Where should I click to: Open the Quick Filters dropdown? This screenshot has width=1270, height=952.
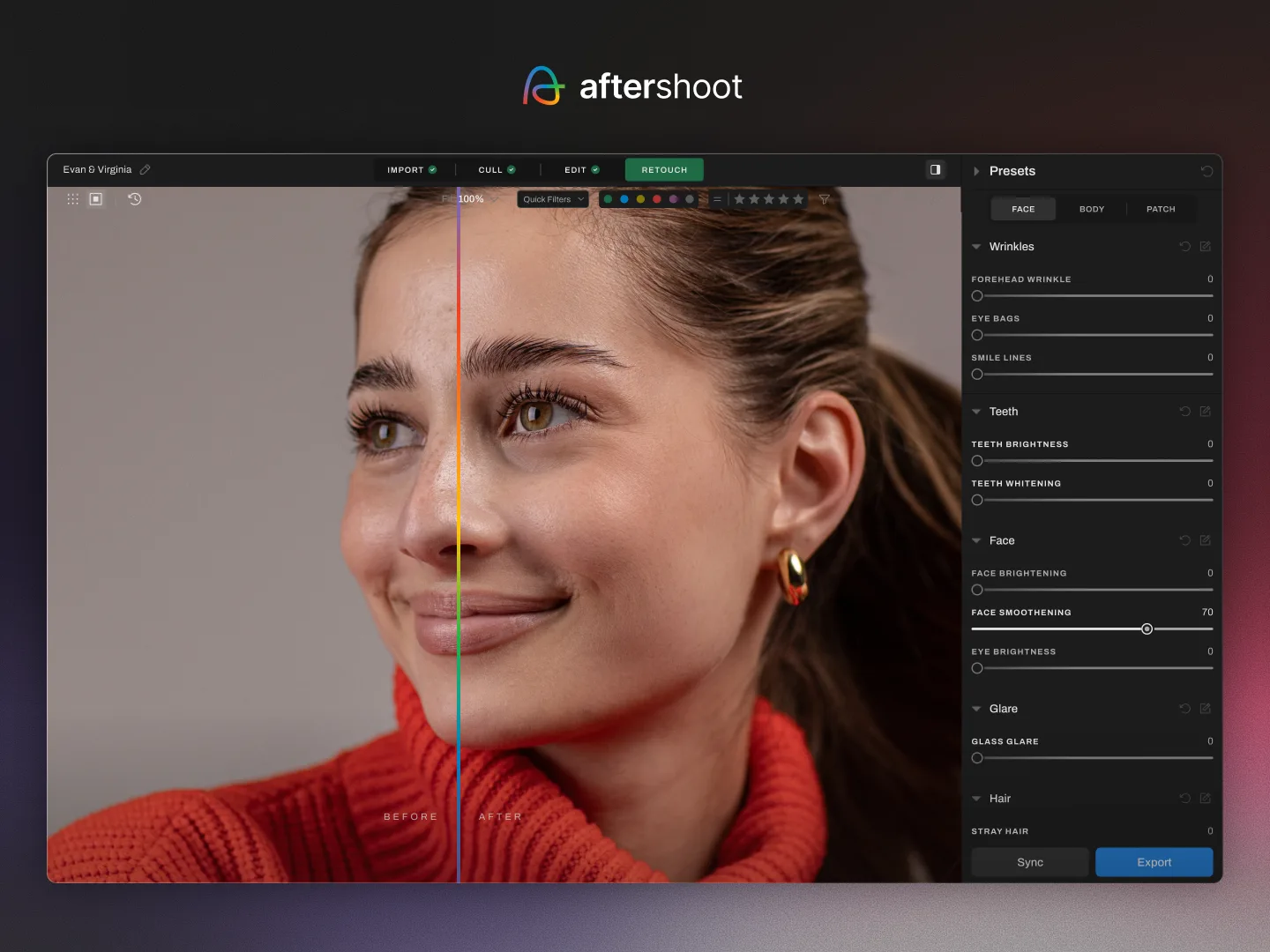pyautogui.click(x=552, y=199)
